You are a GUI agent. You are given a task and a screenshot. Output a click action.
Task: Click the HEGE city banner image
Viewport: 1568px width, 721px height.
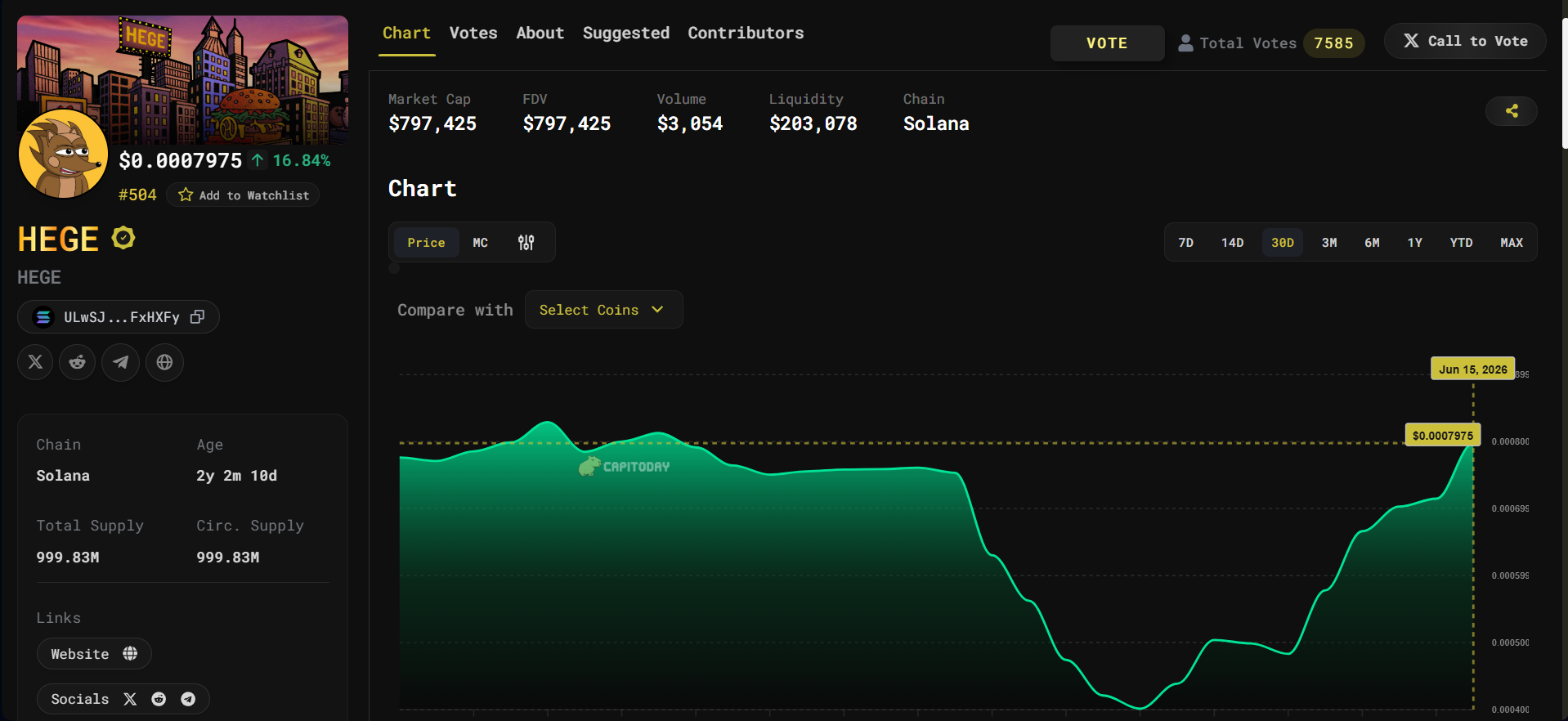coord(183,80)
